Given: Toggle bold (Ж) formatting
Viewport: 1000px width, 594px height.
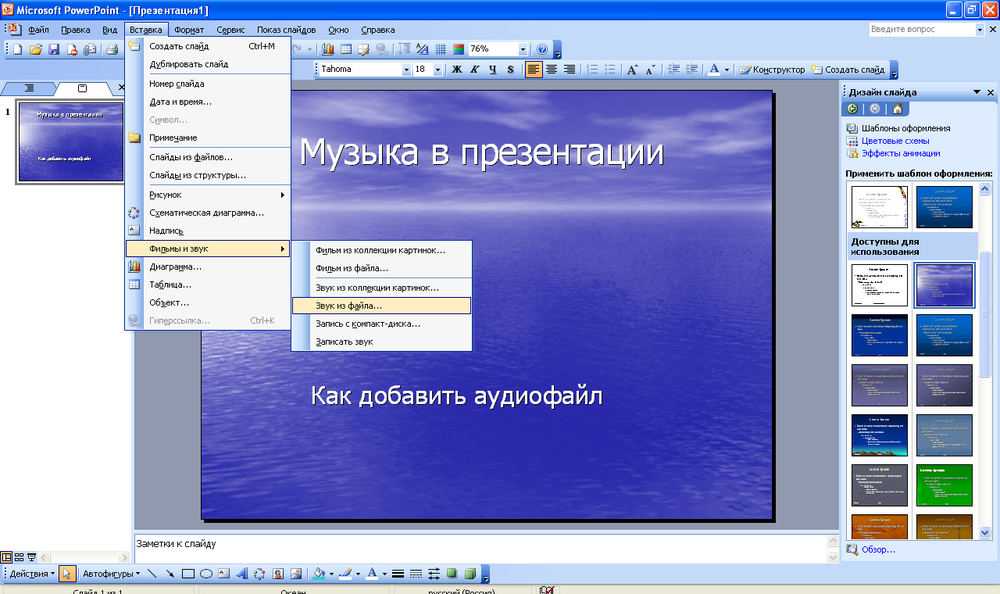Looking at the screenshot, I should pyautogui.click(x=457, y=70).
